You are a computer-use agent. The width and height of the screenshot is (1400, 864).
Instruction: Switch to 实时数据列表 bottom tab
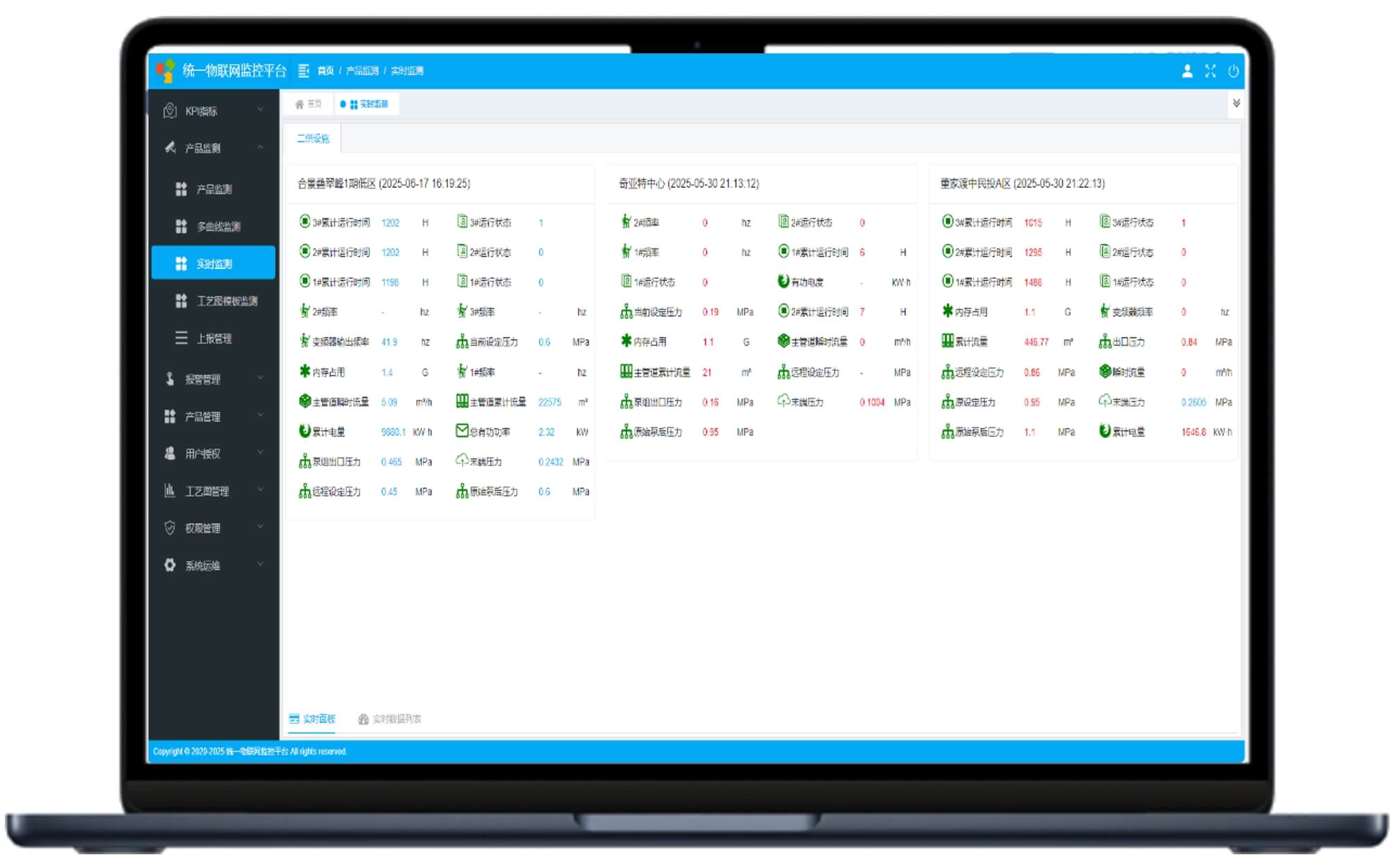click(x=390, y=719)
